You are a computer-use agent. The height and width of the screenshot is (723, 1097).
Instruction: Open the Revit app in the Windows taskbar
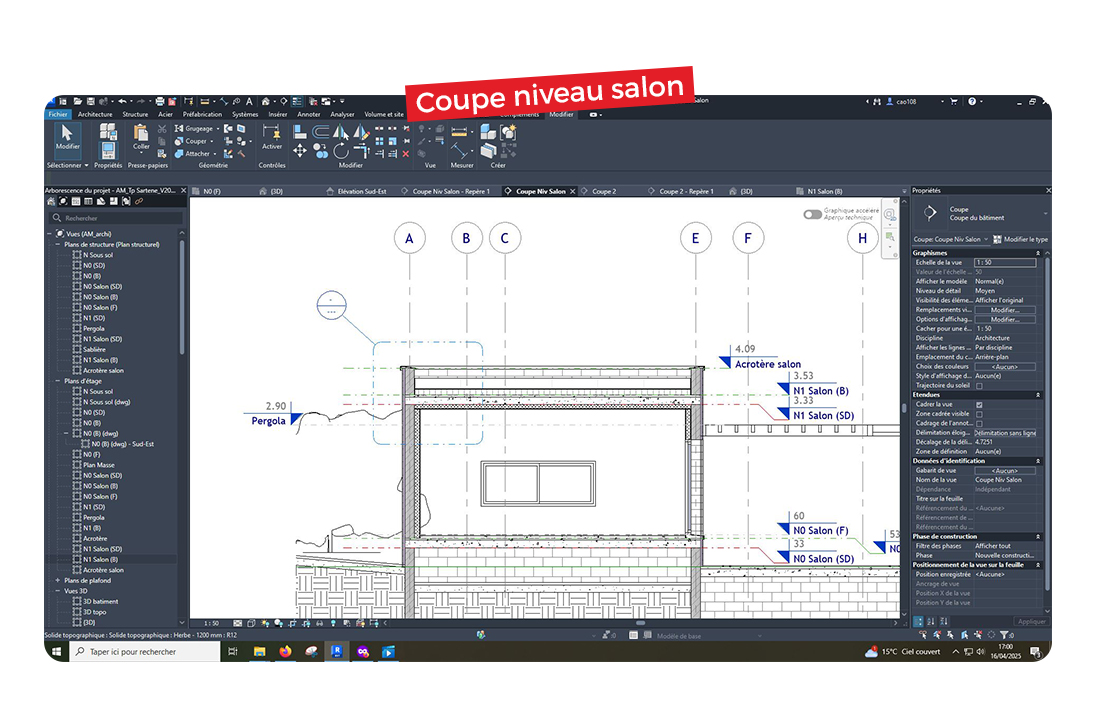(337, 652)
